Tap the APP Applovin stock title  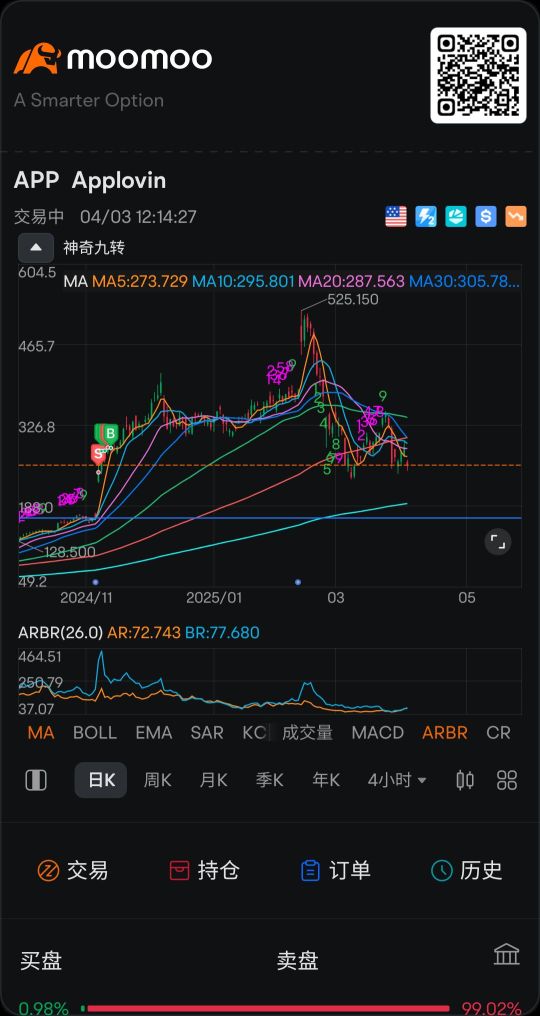click(x=90, y=181)
